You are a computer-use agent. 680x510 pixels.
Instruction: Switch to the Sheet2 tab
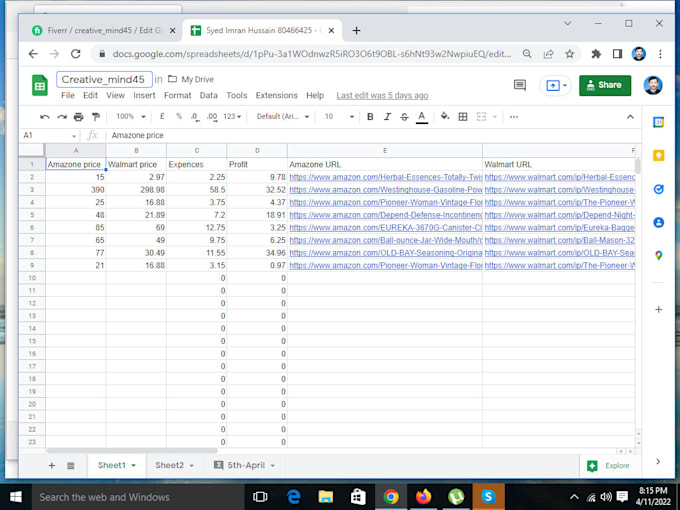coord(170,465)
